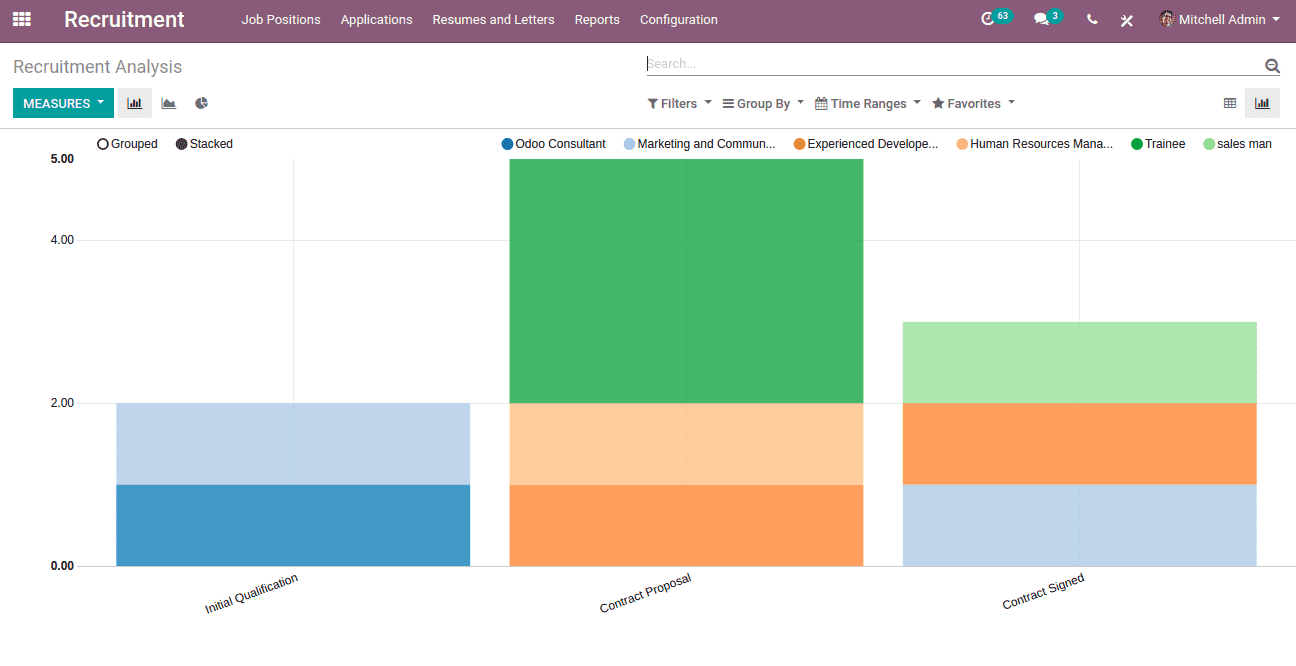
Task: Select the Grouped radio option
Action: [127, 144]
